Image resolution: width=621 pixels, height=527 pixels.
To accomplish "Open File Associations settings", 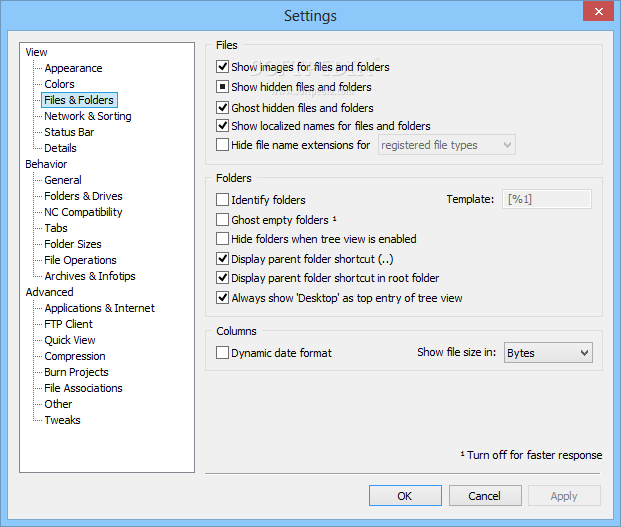I will [84, 388].
